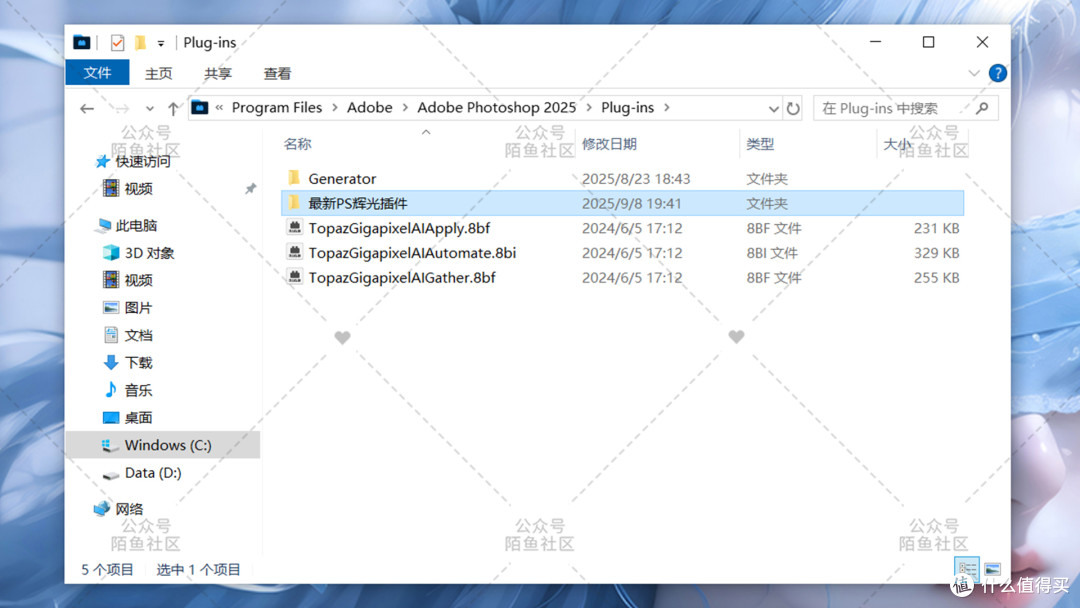Open 文档 in the sidebar
Screen dimensions: 1080x608
coord(138,335)
